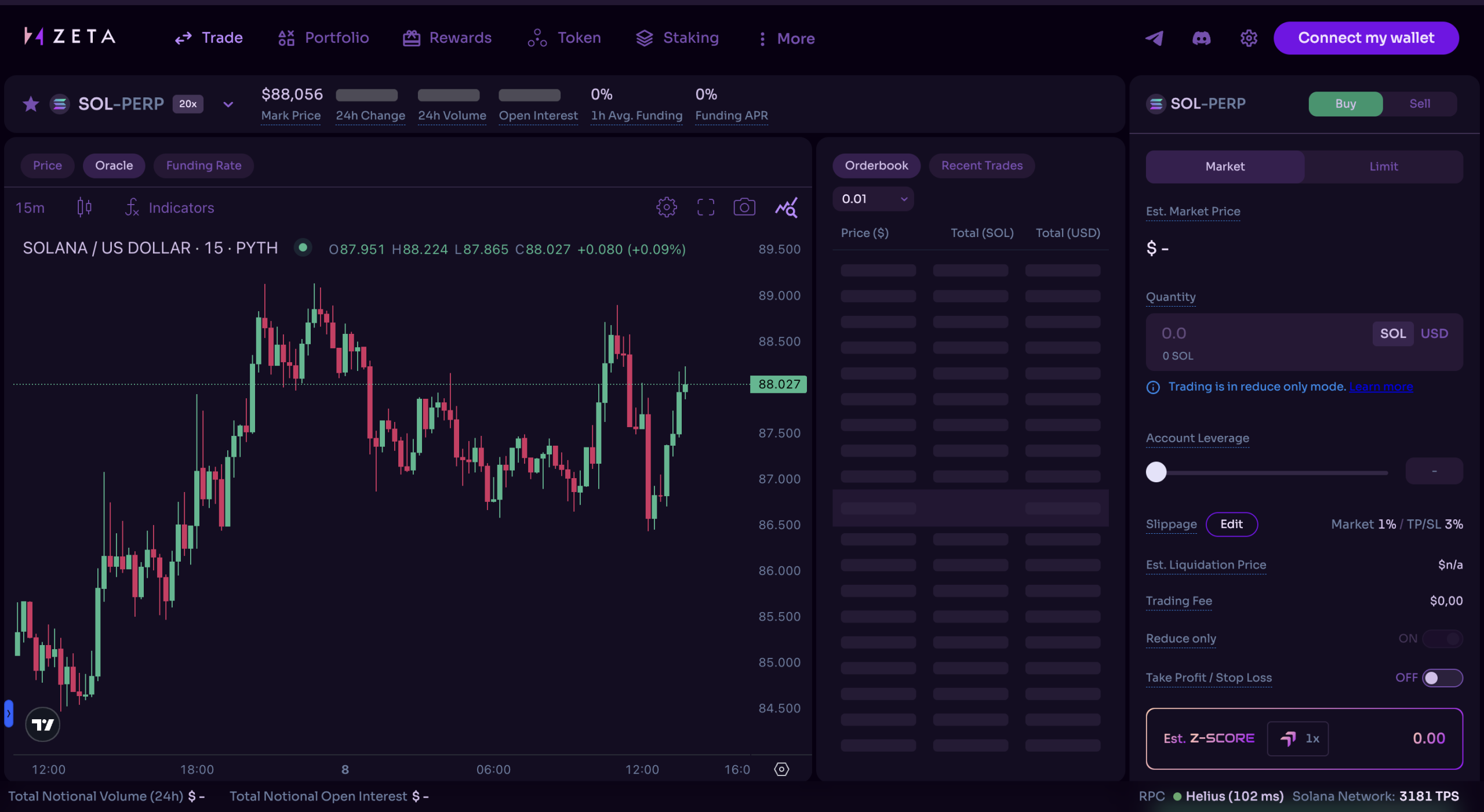
Task: Switch quantity unit to USD
Action: (x=1434, y=333)
